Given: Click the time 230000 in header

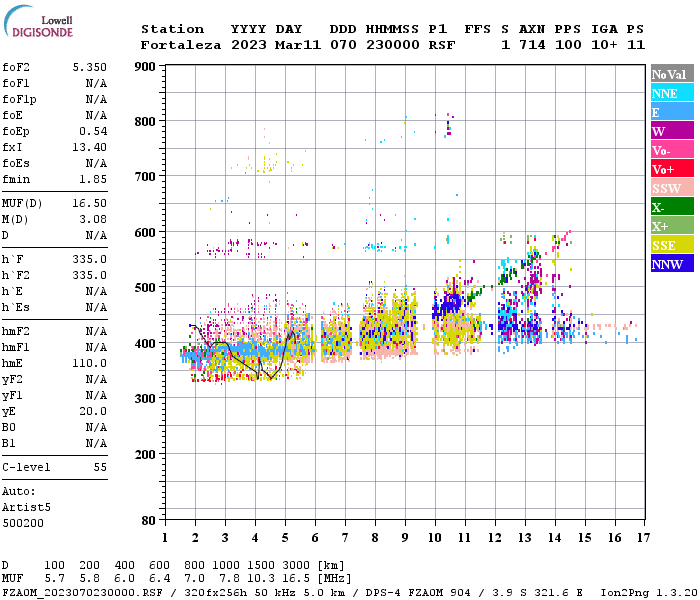Looking at the screenshot, I should coord(393,45).
